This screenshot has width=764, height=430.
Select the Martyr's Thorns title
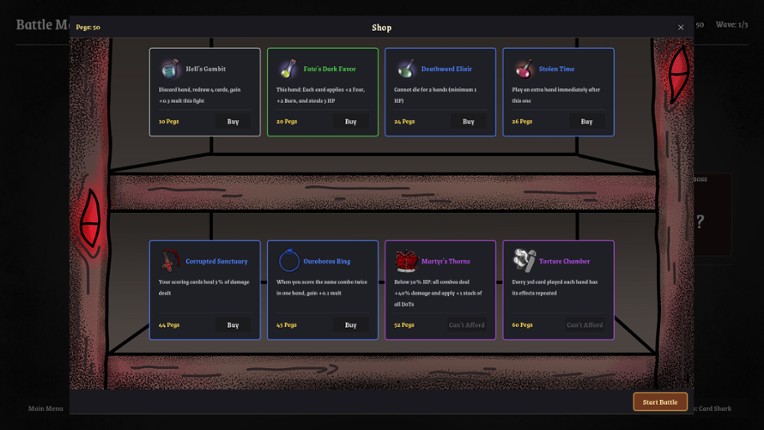pyautogui.click(x=446, y=261)
